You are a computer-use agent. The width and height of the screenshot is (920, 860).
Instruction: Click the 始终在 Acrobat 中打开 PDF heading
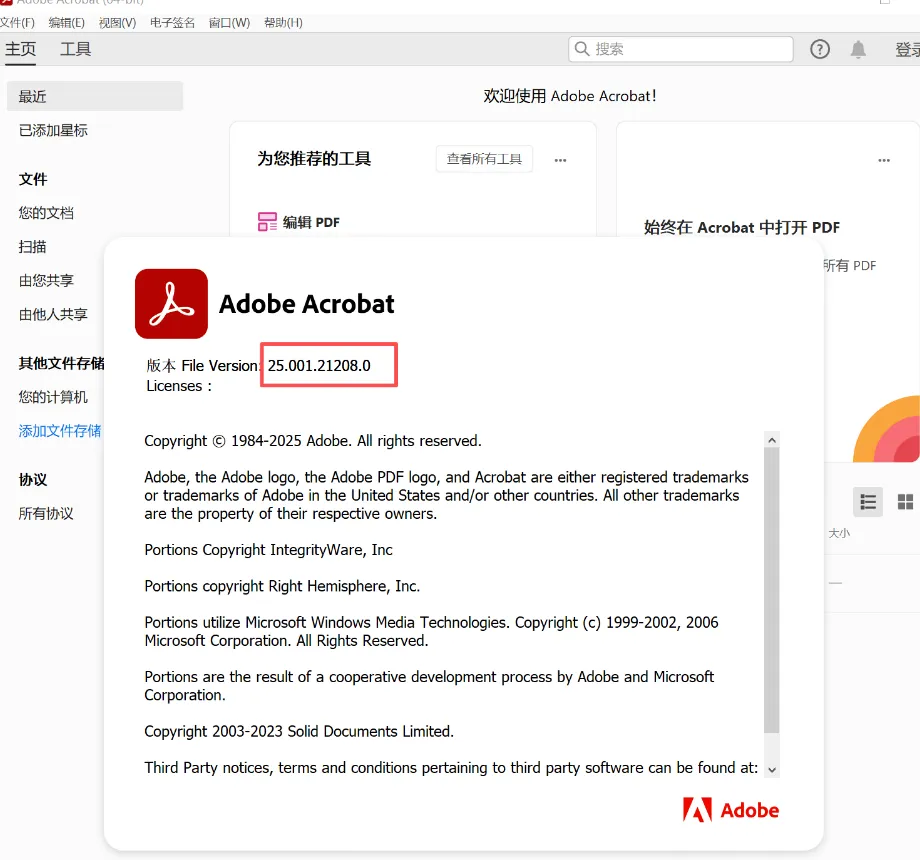click(742, 228)
